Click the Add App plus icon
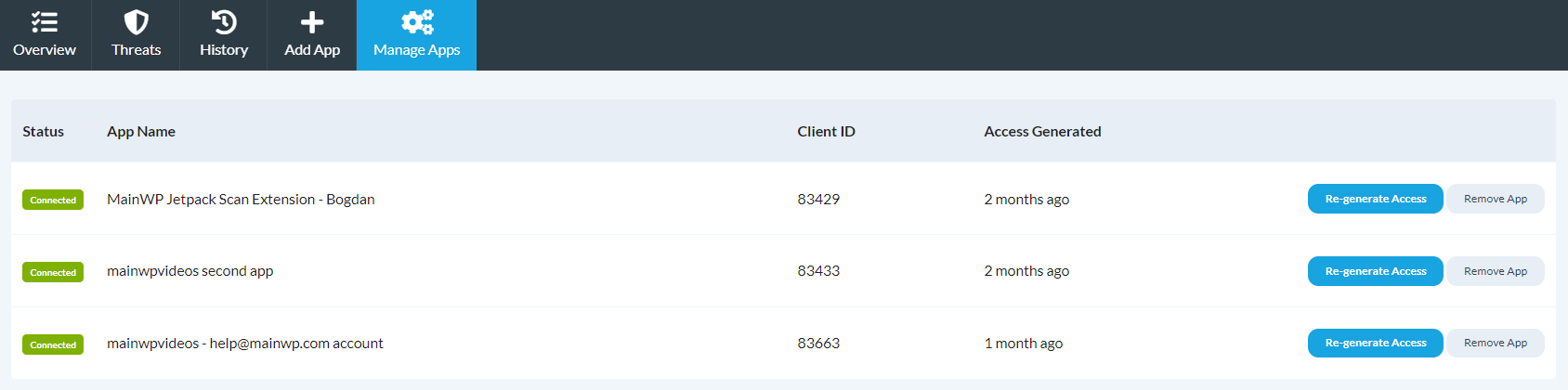The height and width of the screenshot is (390, 1568). click(312, 21)
